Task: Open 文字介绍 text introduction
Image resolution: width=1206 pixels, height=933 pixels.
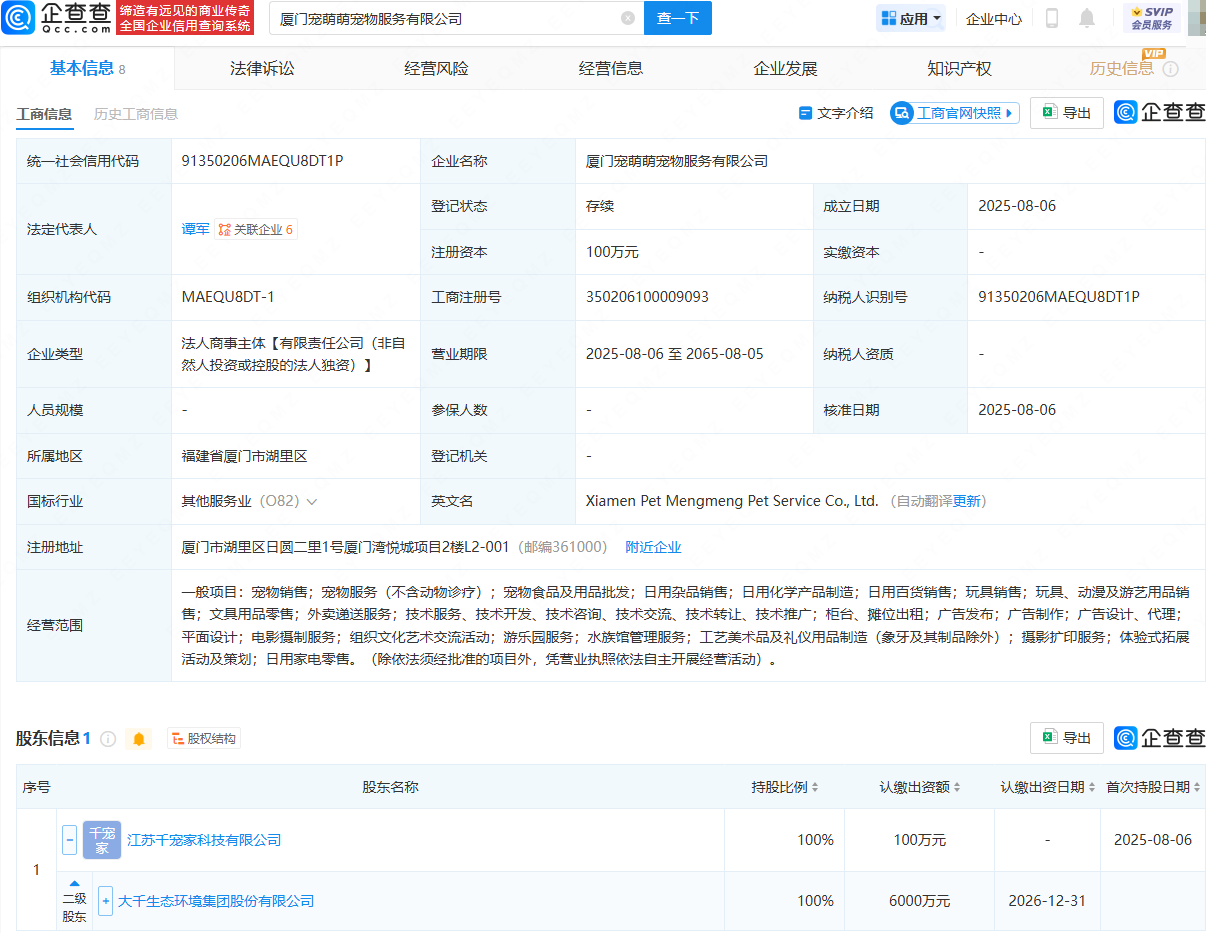Action: [836, 113]
